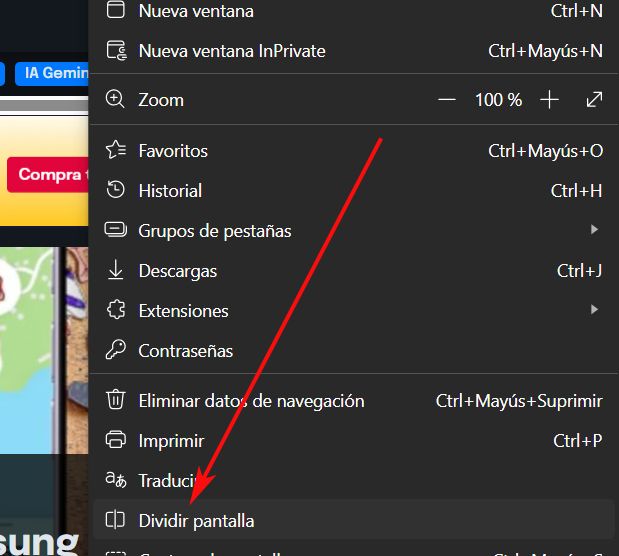
Task: Click the Ctrl+Mayús+Suprimir shortcut label
Action: pos(519,401)
